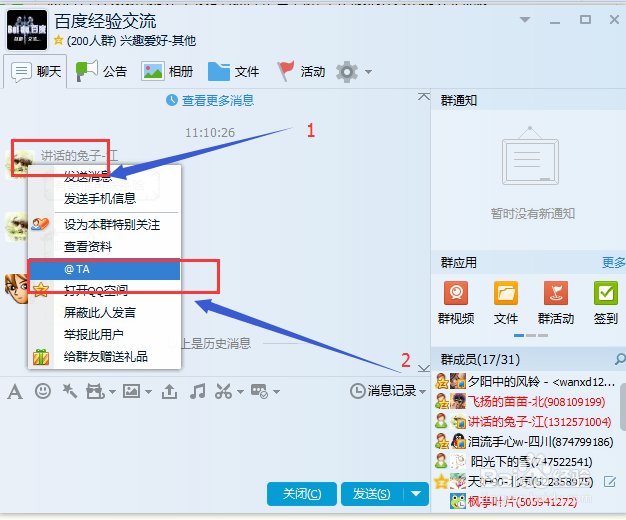Open the font settings (A) tool
This screenshot has width=626, height=520.
(15, 391)
